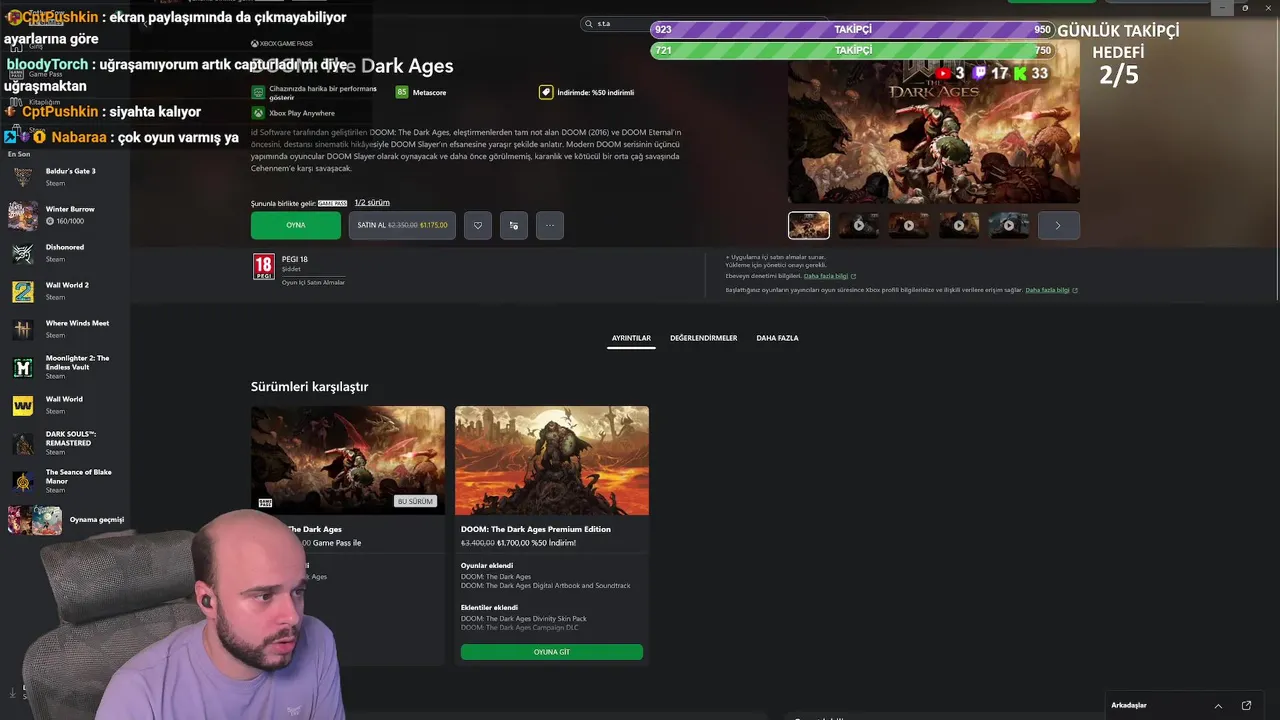Screen dimensions: 1280x720
Task: Select Dishonored in the recent list
Action: (65, 253)
